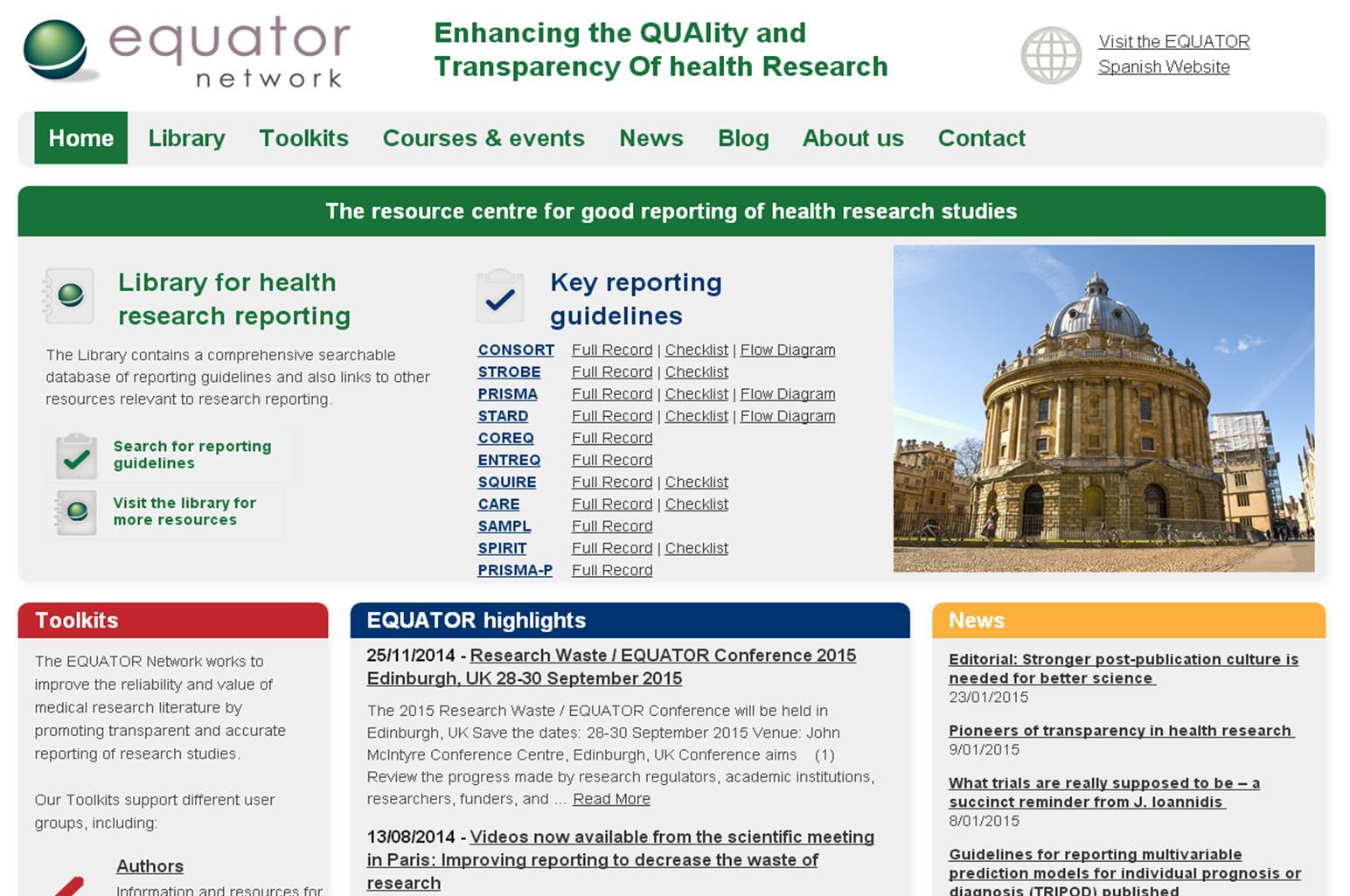This screenshot has width=1350, height=896.
Task: Click Read More under conference highlight
Action: (x=610, y=799)
